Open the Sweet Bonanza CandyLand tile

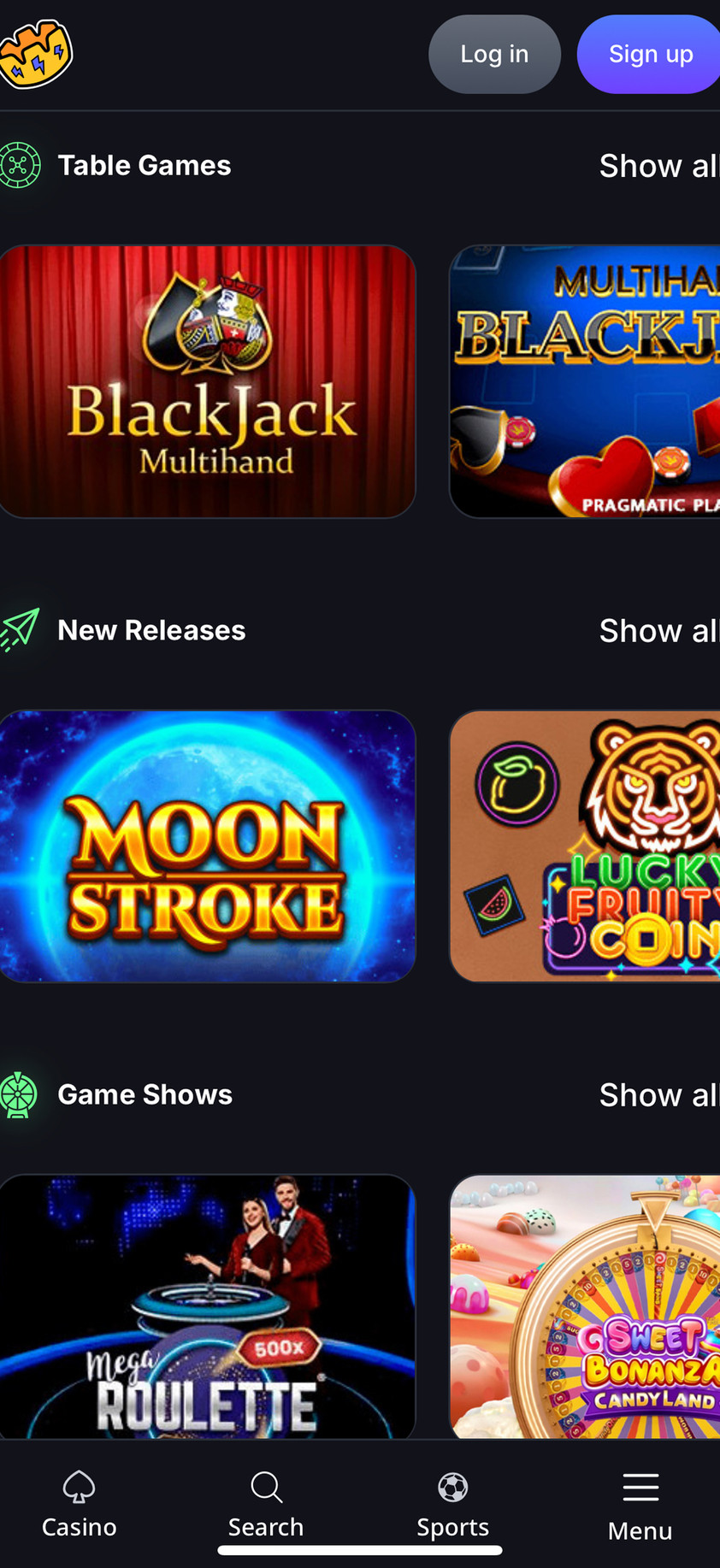click(x=585, y=1306)
